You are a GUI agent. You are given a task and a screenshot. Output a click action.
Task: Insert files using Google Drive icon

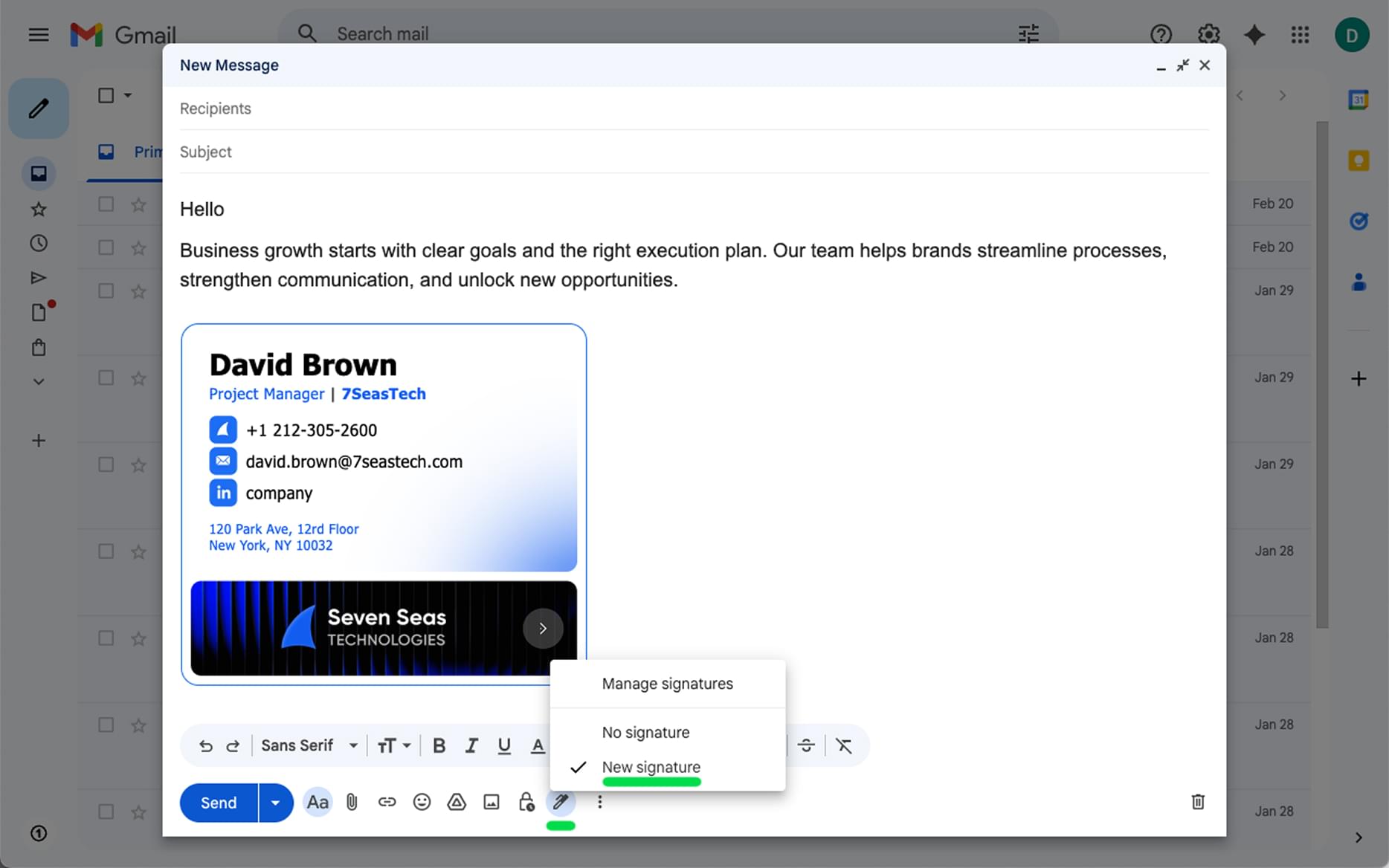pos(457,802)
